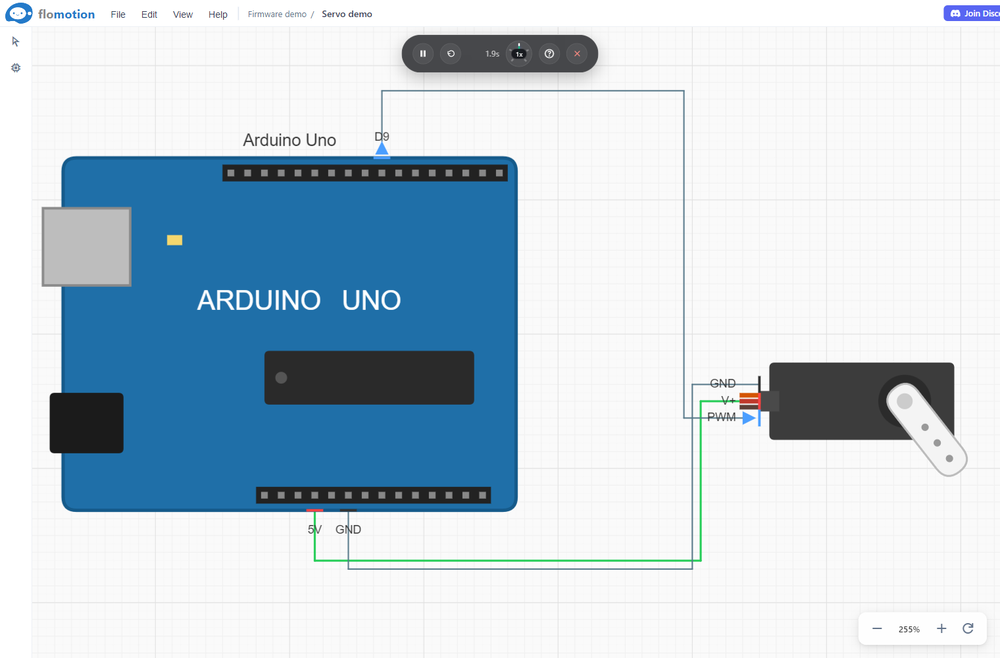The image size is (1000, 658).
Task: Select the Arduino board by ARDUINO UNO text
Action: click(298, 300)
